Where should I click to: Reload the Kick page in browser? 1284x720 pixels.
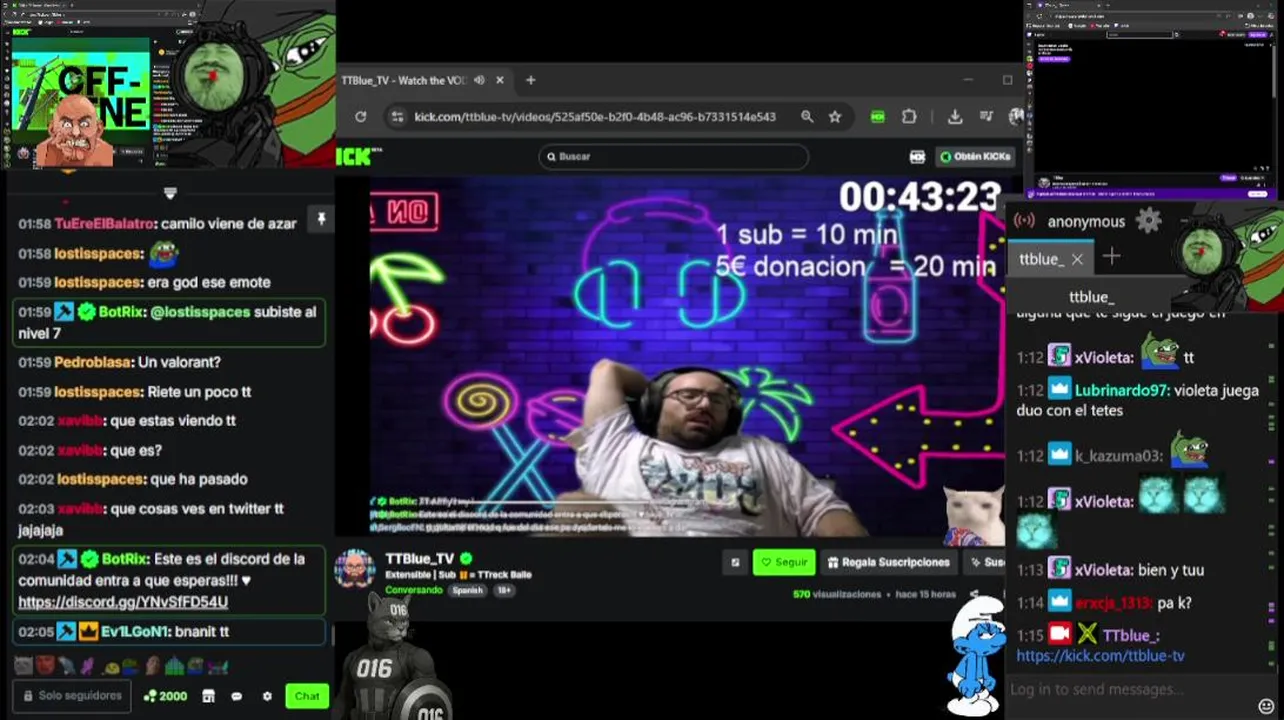(361, 117)
